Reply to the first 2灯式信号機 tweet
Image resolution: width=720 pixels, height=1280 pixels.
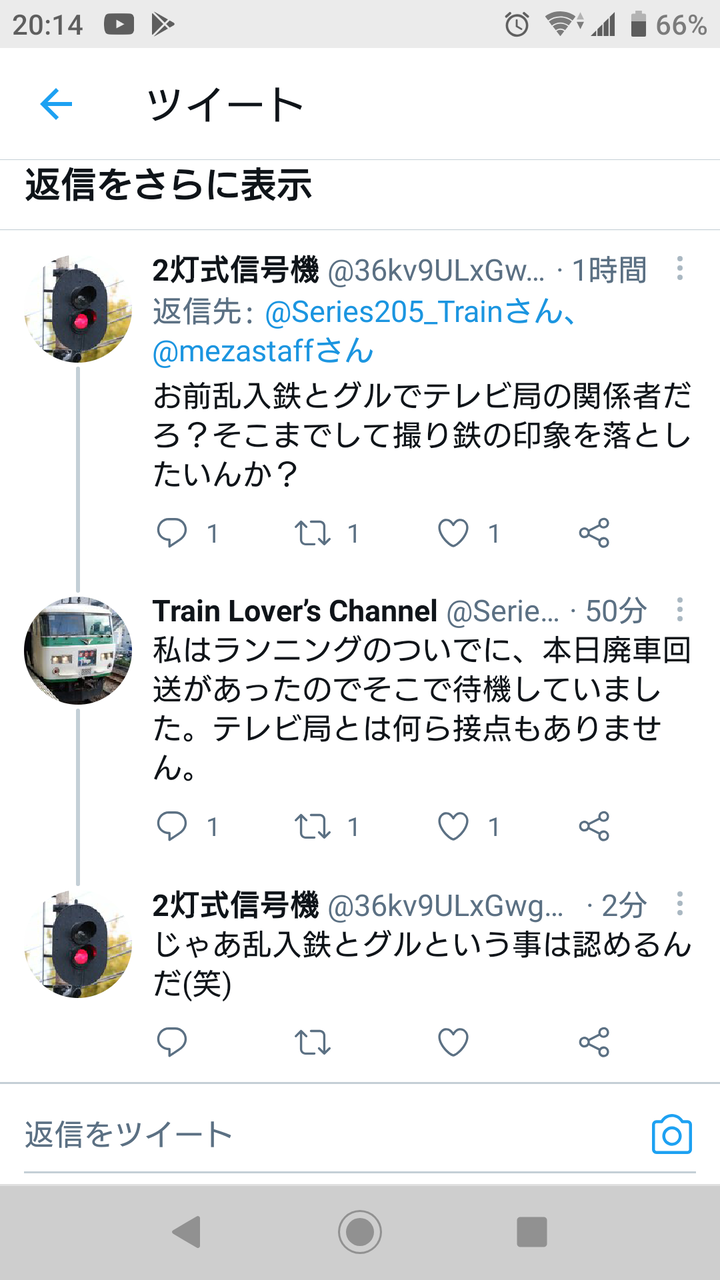coord(172,533)
